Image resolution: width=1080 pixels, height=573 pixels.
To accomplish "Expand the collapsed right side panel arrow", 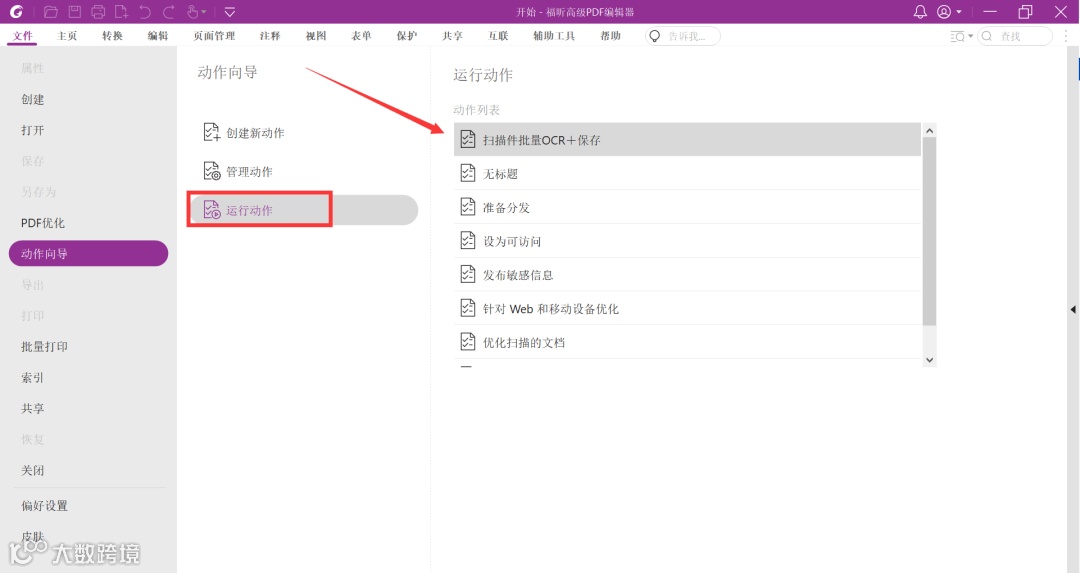I will point(1073,310).
